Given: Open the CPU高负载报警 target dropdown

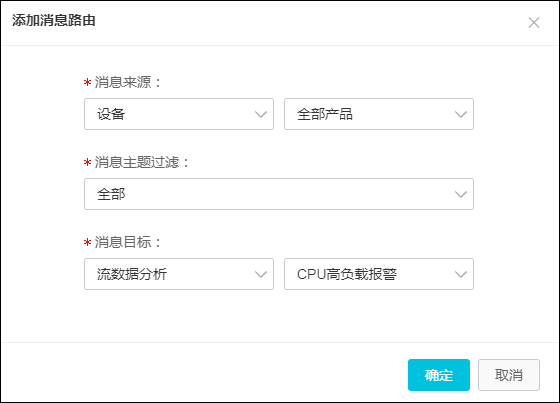Looking at the screenshot, I should [379, 274].
